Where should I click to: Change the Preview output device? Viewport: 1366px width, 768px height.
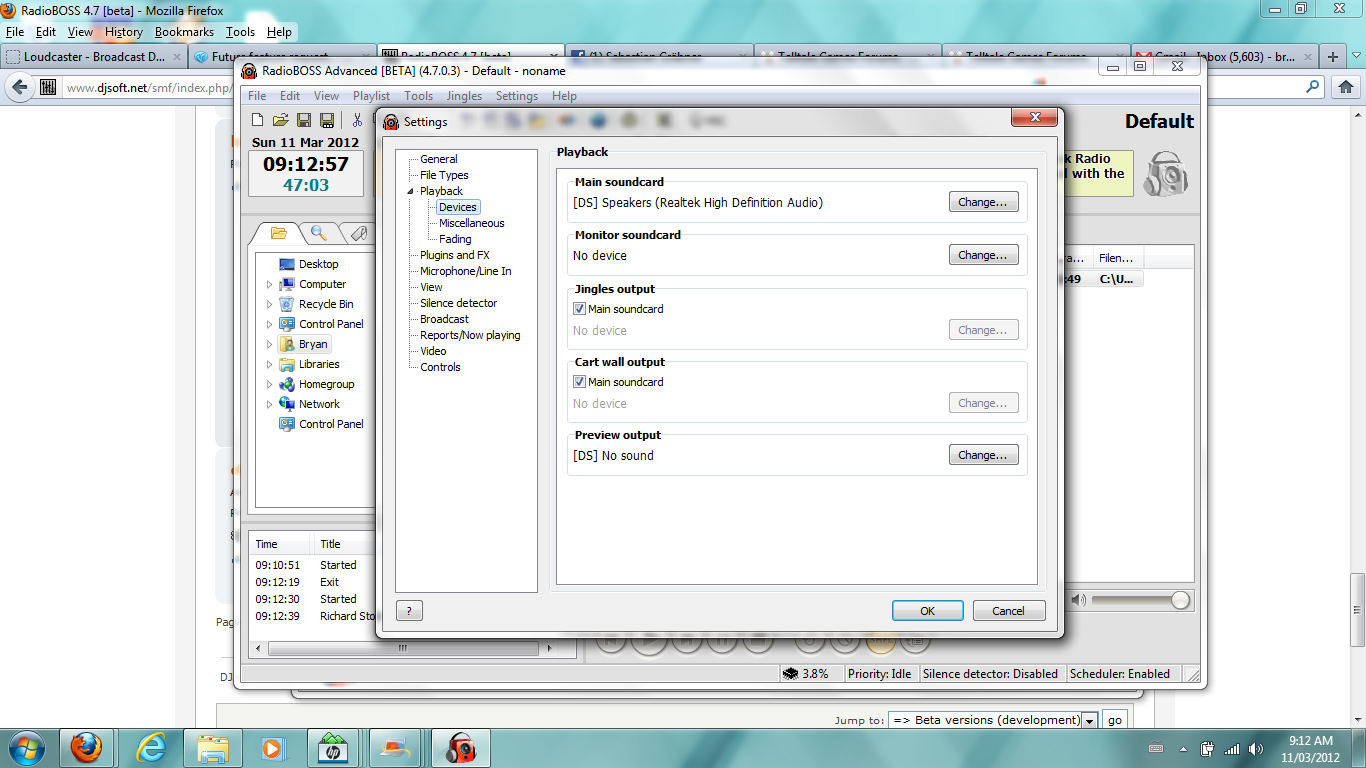[984, 455]
